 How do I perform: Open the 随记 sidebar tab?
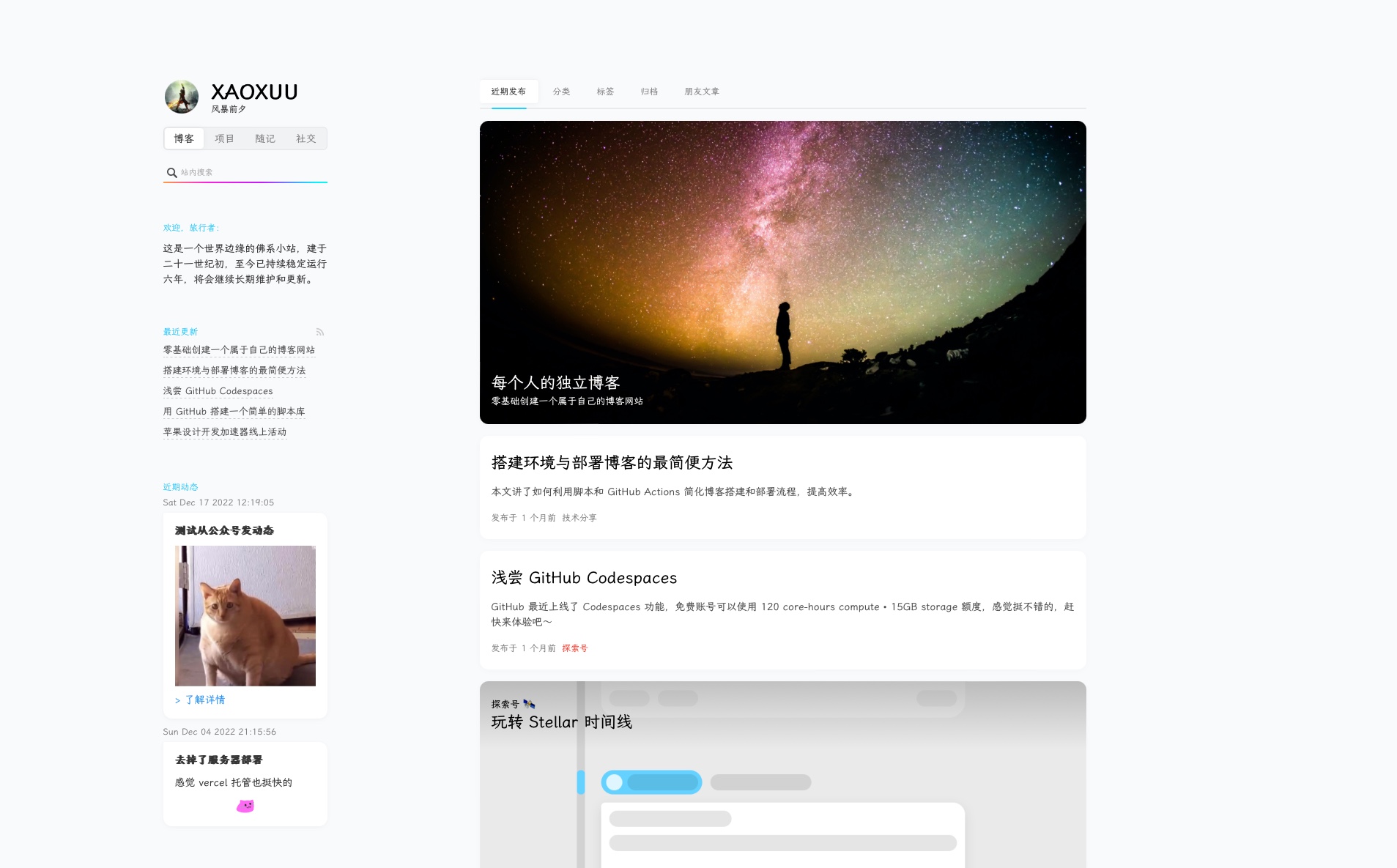[x=265, y=138]
